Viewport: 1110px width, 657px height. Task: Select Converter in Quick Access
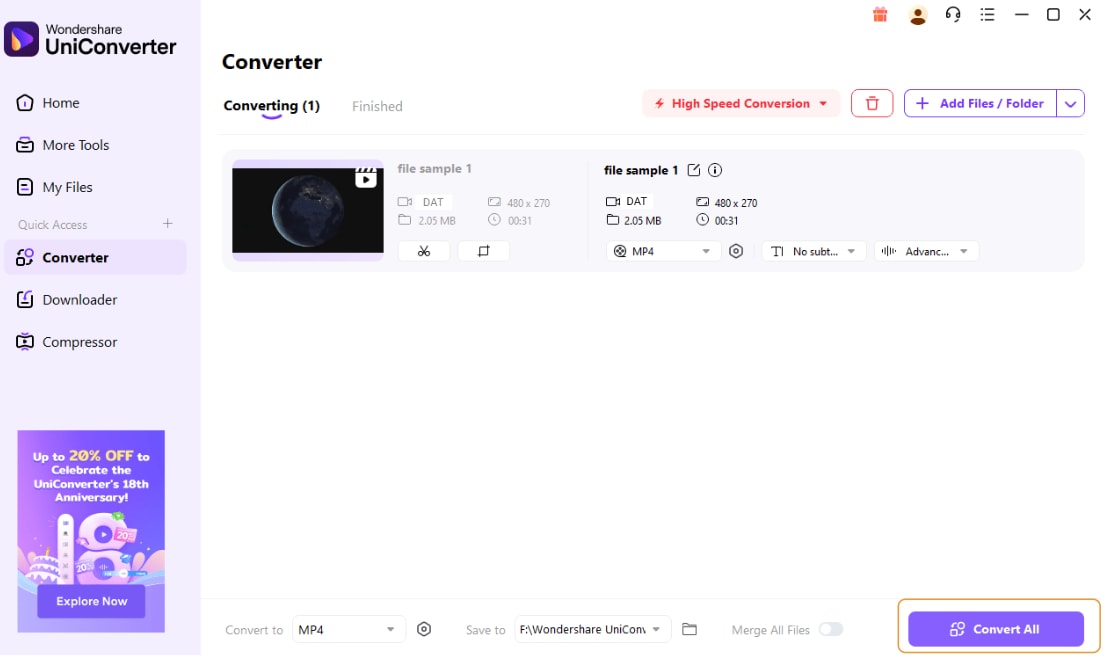pyautogui.click(x=96, y=258)
